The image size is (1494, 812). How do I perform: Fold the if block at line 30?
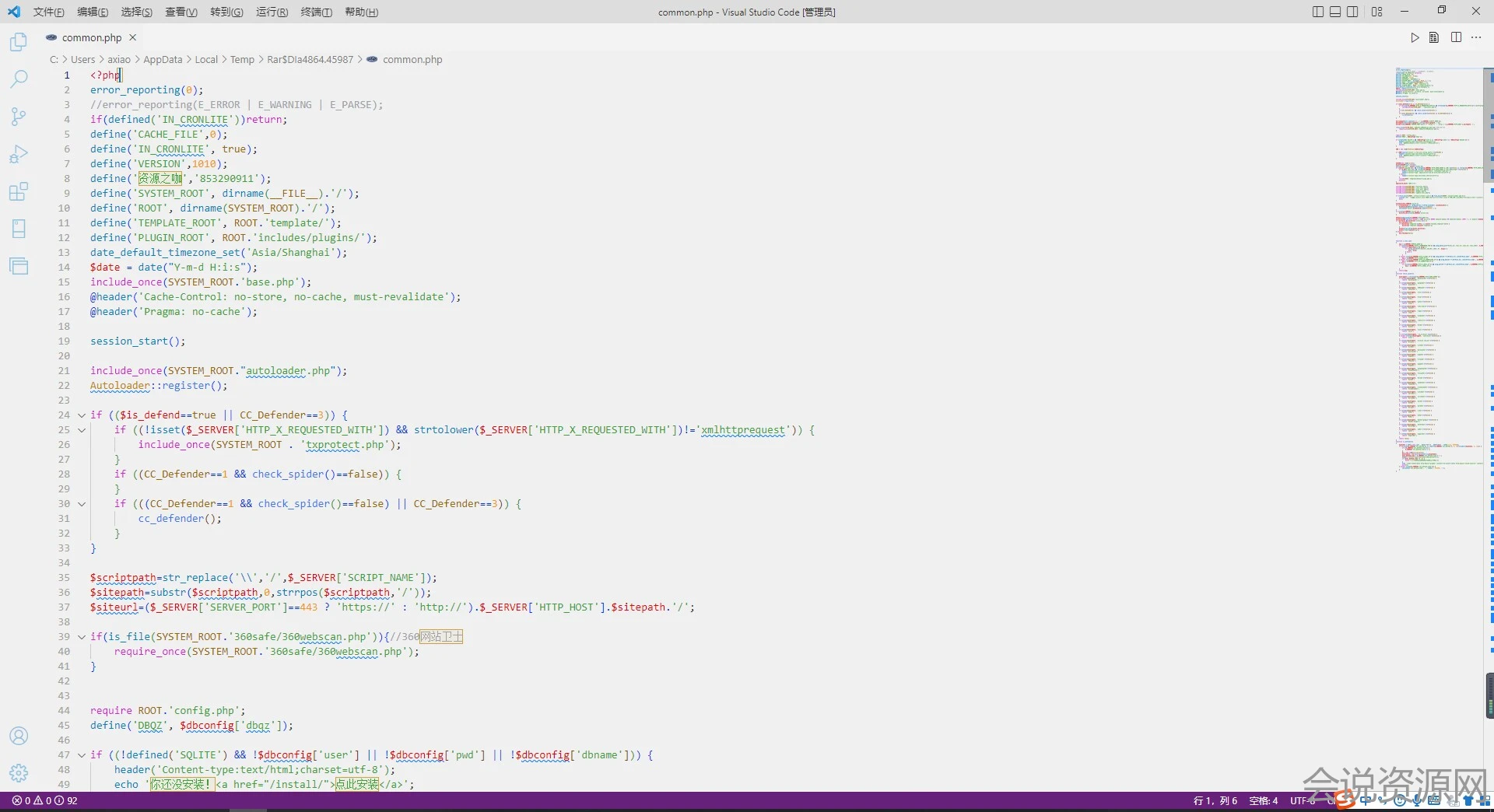(x=82, y=504)
